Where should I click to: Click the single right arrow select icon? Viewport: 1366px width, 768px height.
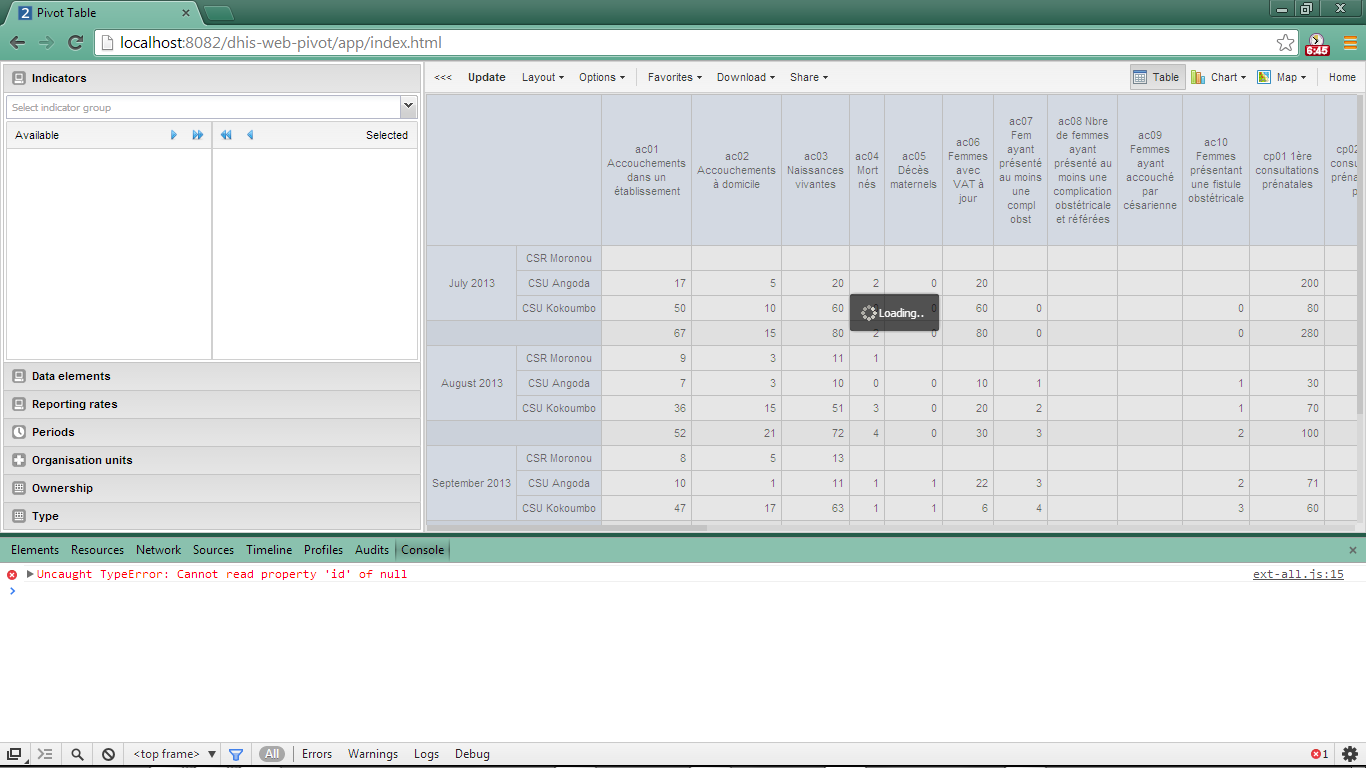pos(174,135)
